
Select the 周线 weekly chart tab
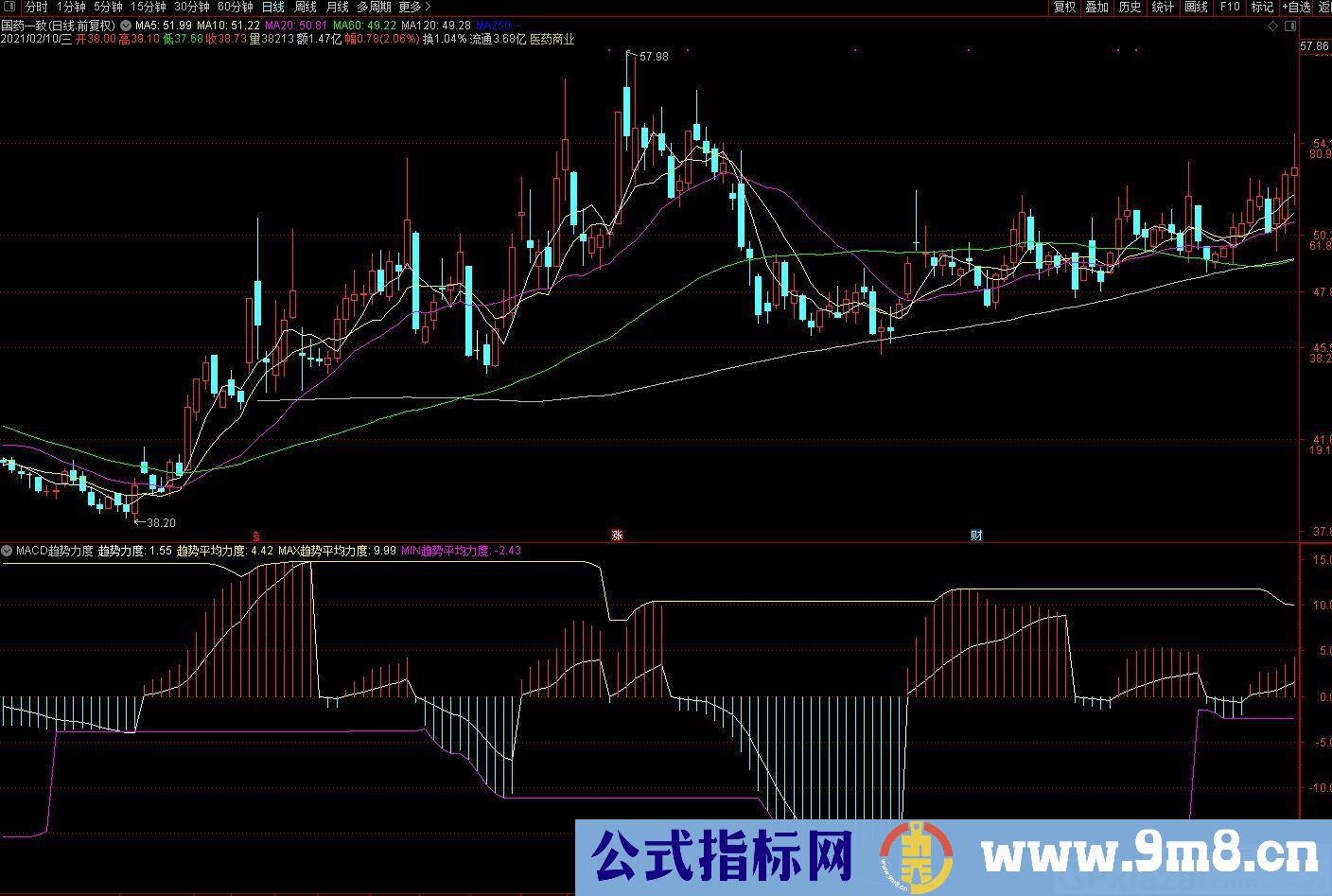coord(305,7)
